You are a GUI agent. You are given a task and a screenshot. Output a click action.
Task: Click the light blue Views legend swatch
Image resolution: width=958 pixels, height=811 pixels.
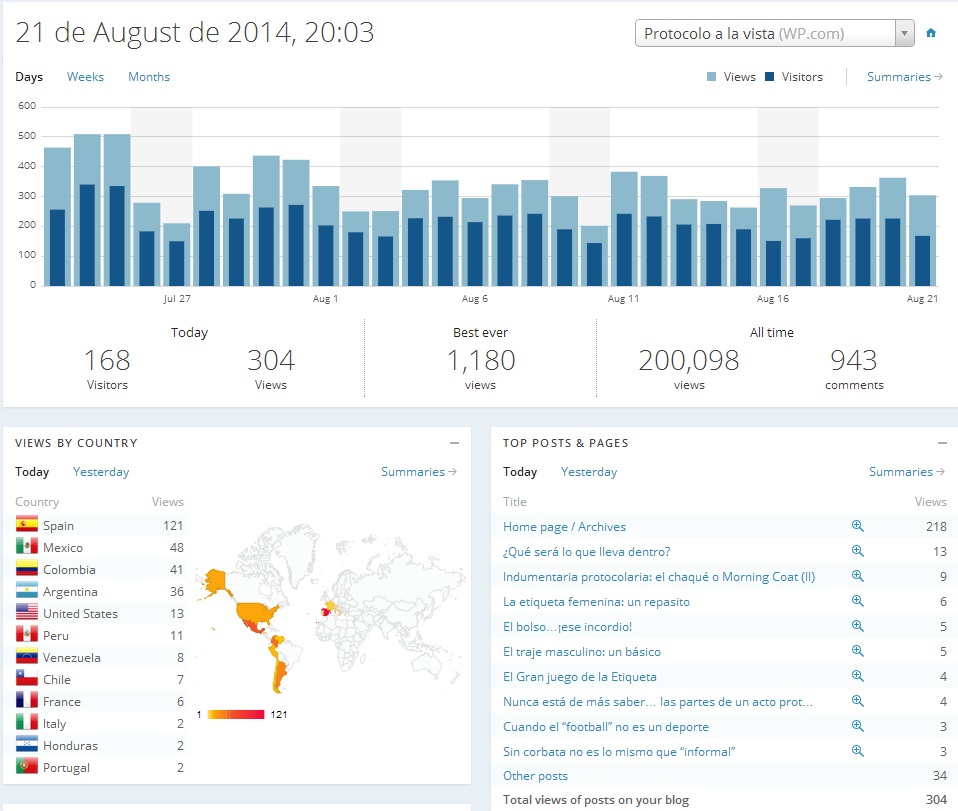click(x=711, y=77)
